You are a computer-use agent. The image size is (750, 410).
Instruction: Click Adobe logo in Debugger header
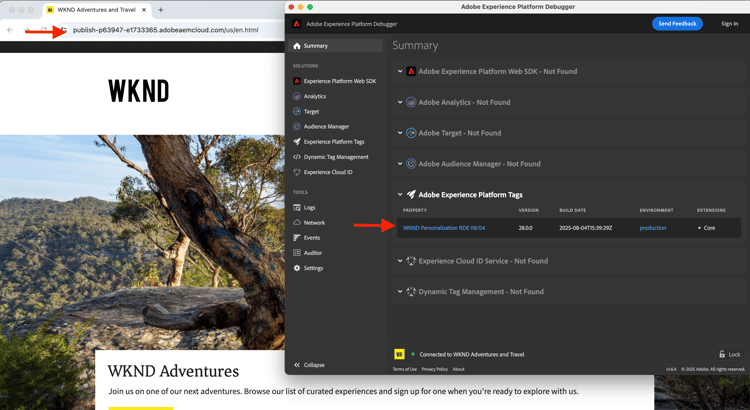pyautogui.click(x=297, y=23)
